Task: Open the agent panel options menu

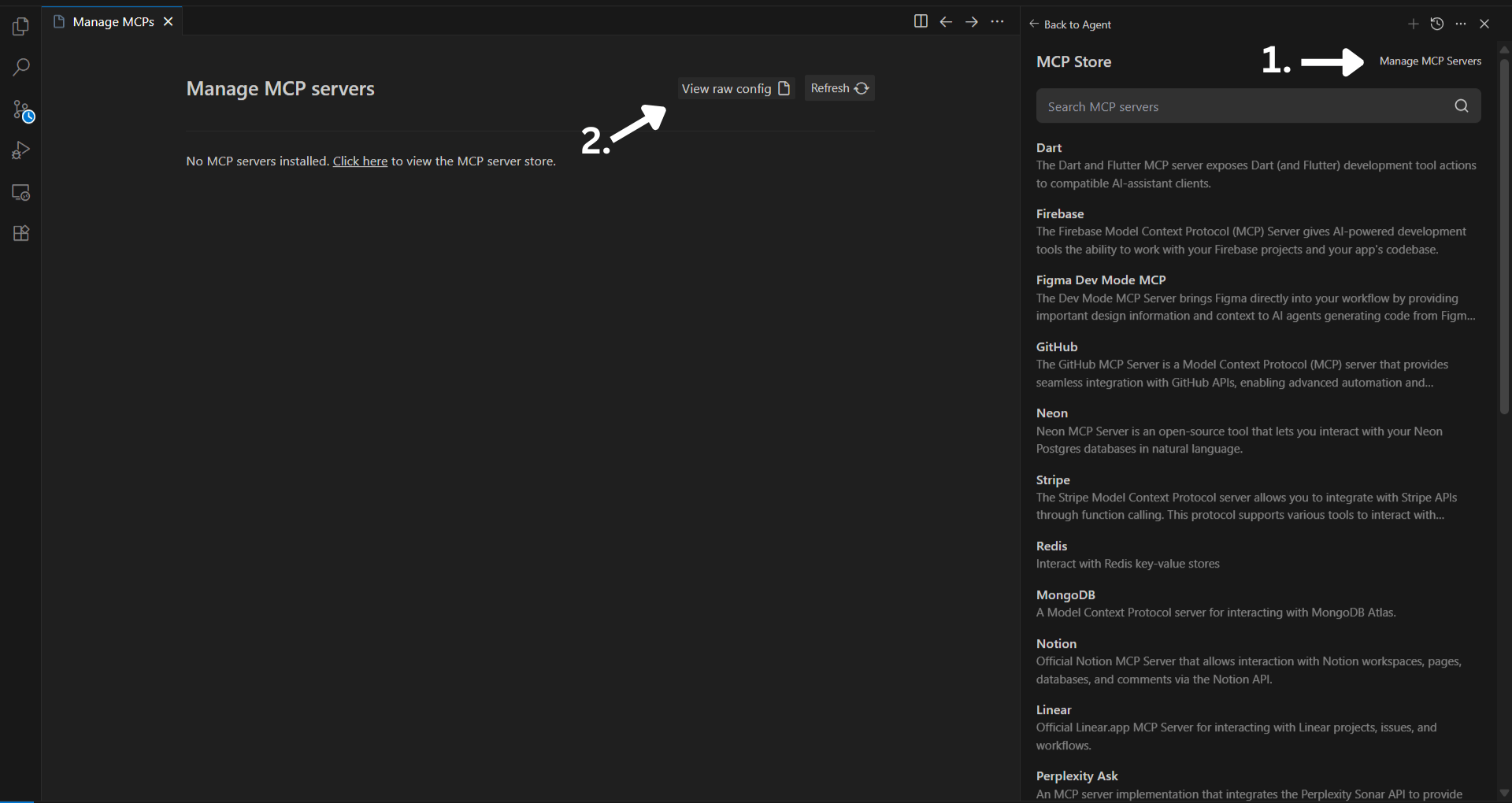Action: (1461, 24)
